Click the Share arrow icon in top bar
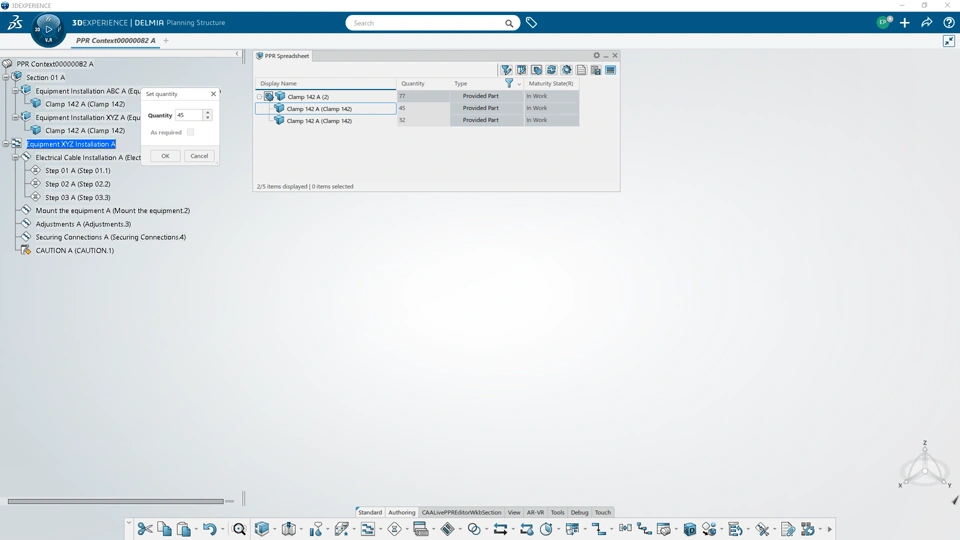The width and height of the screenshot is (960, 540). (x=927, y=23)
